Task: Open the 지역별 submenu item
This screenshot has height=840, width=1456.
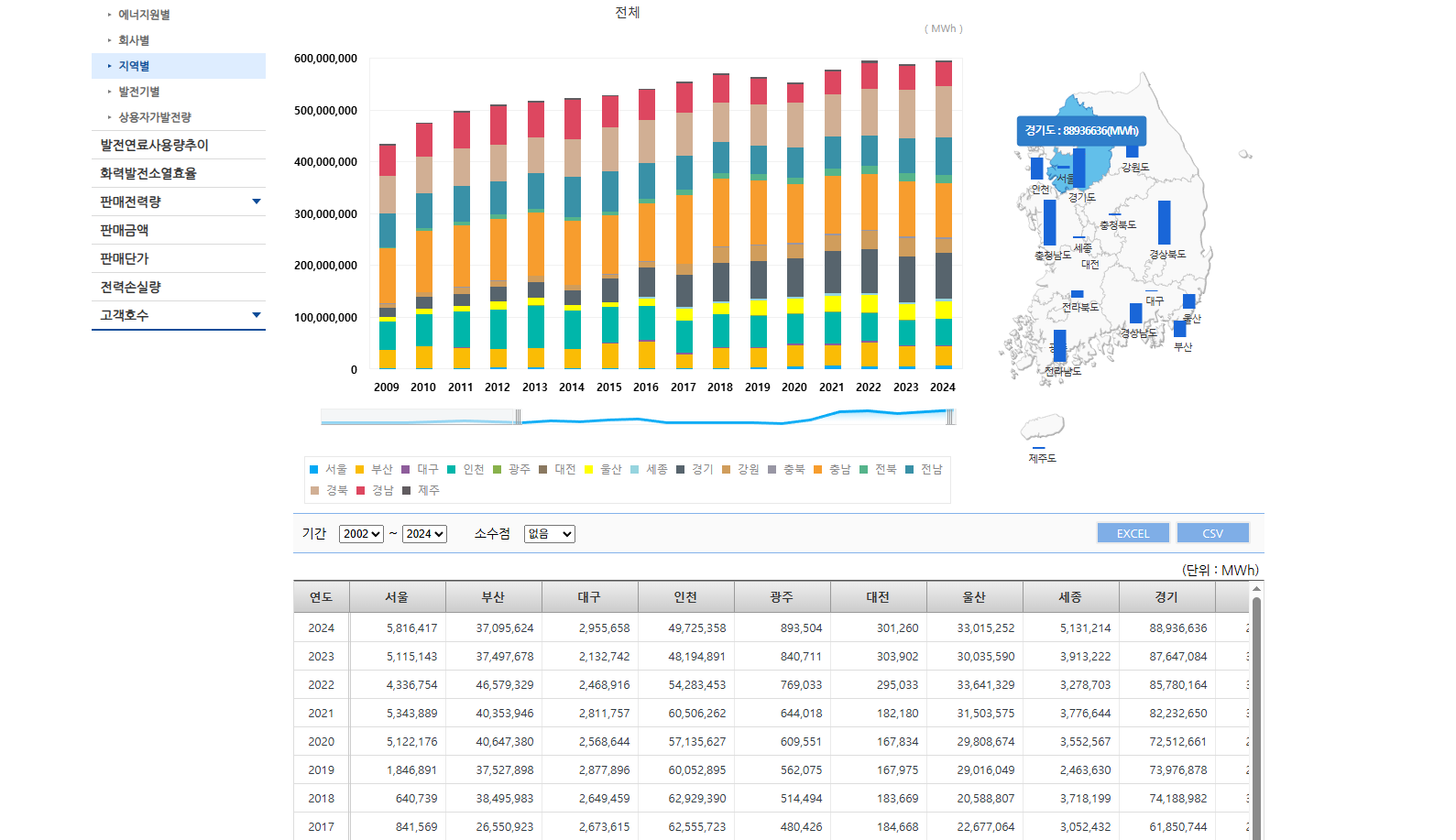Action: pyautogui.click(x=134, y=66)
